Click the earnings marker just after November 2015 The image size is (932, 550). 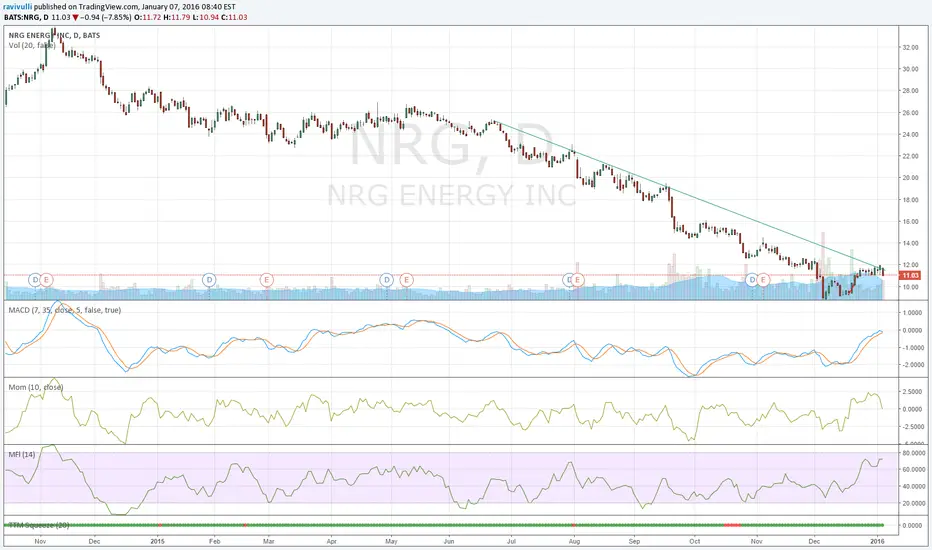pos(763,279)
